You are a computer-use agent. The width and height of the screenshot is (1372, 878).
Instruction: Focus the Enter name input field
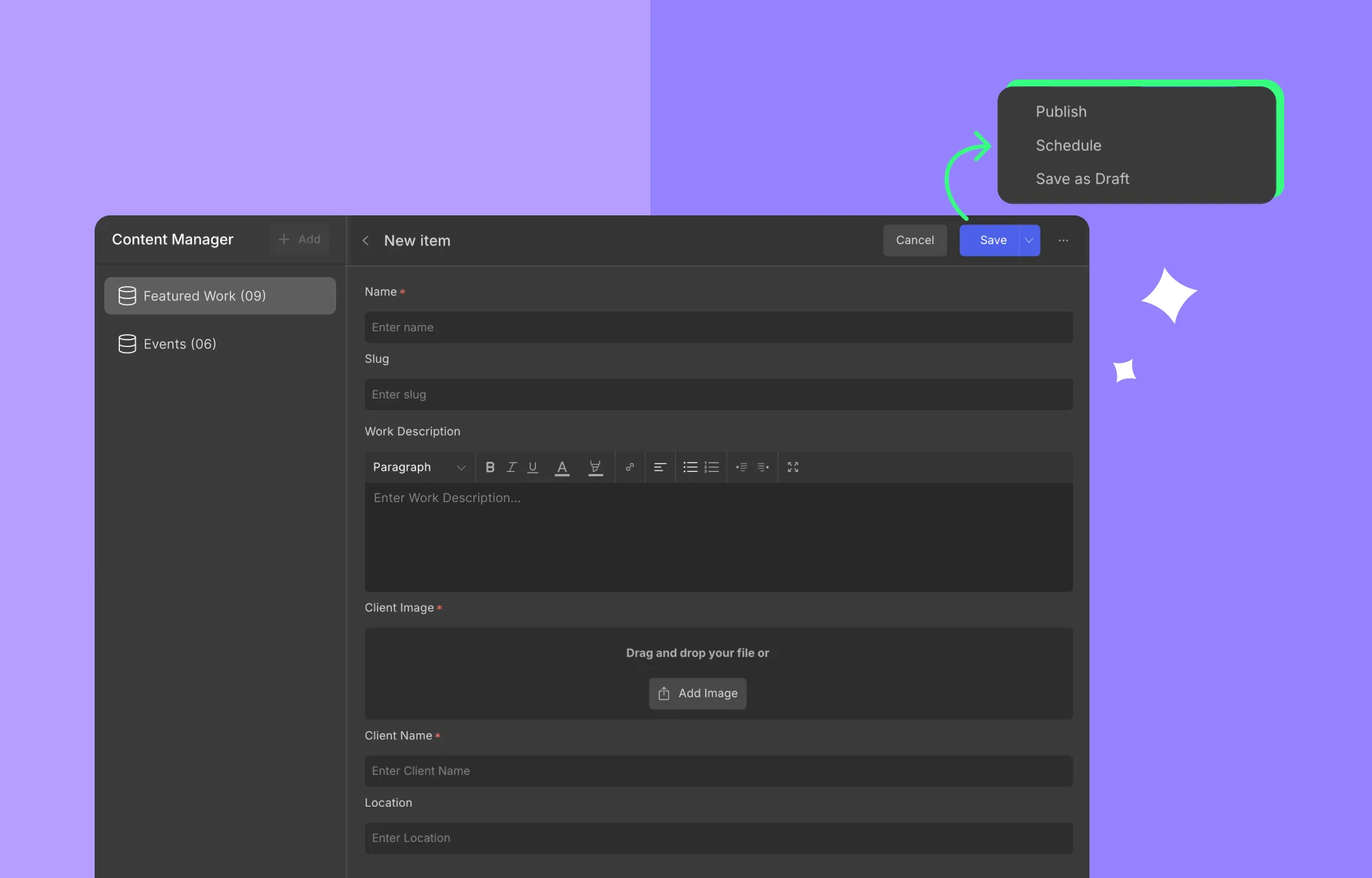[718, 327]
